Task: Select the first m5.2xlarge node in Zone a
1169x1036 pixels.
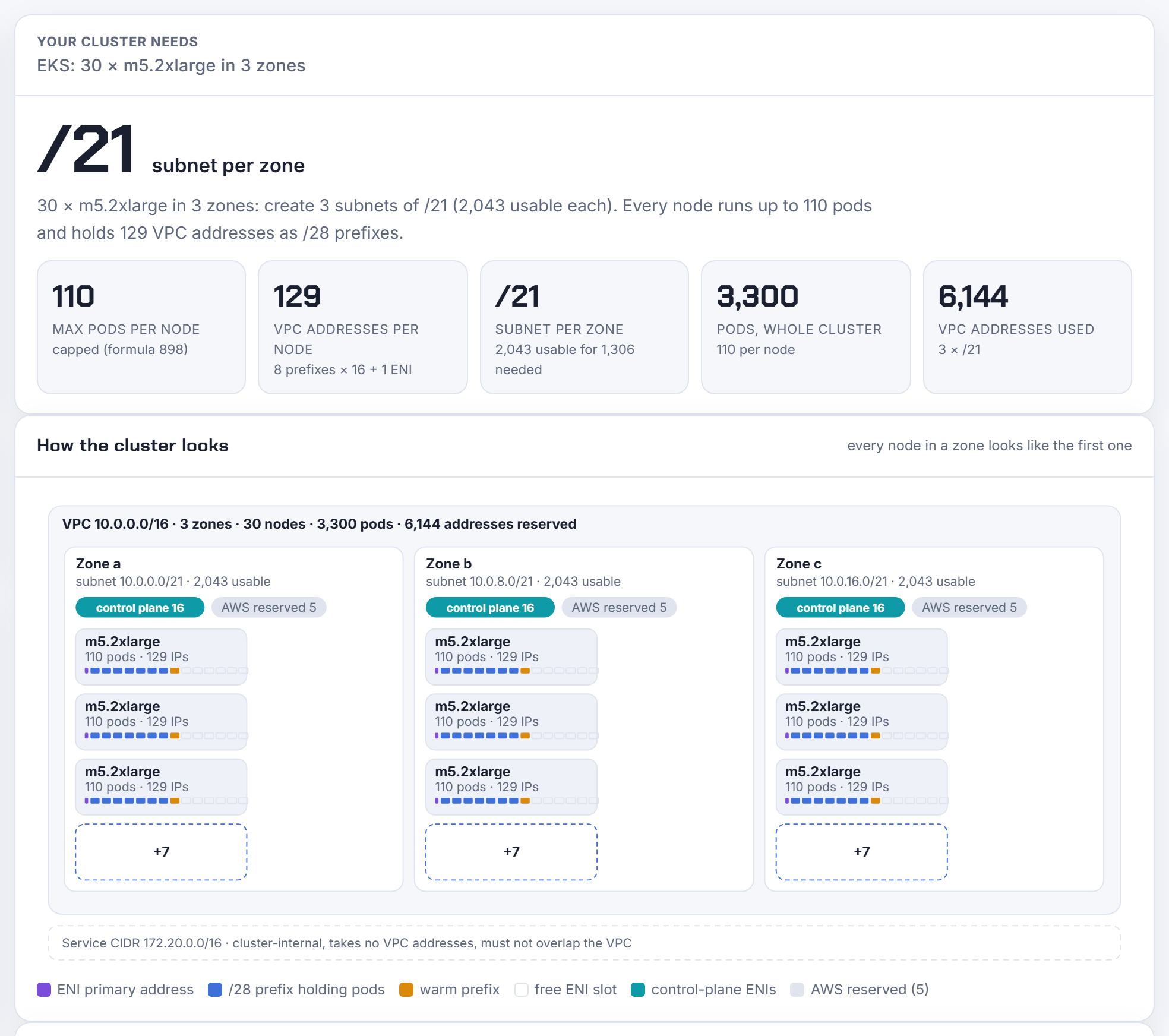Action: [161, 657]
